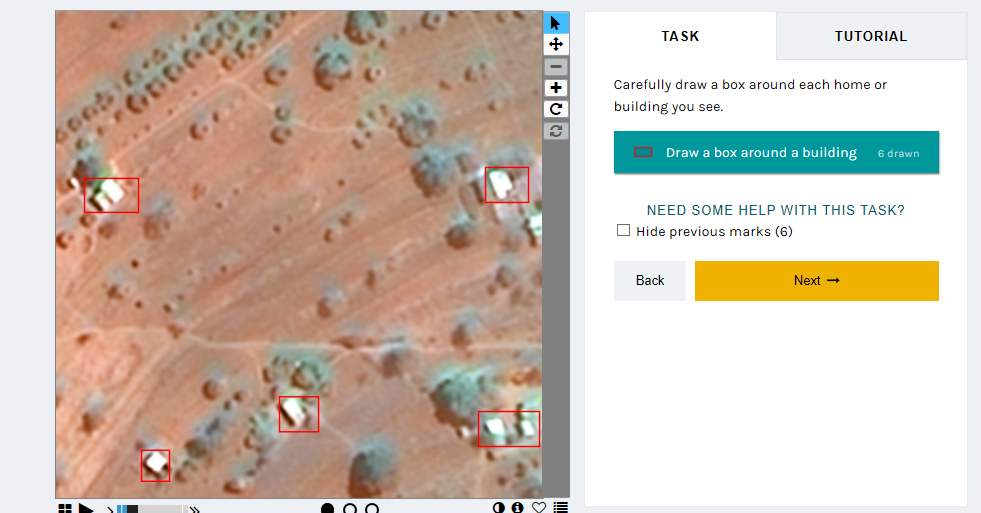
Task: Open the subject info icon
Action: coord(517,508)
